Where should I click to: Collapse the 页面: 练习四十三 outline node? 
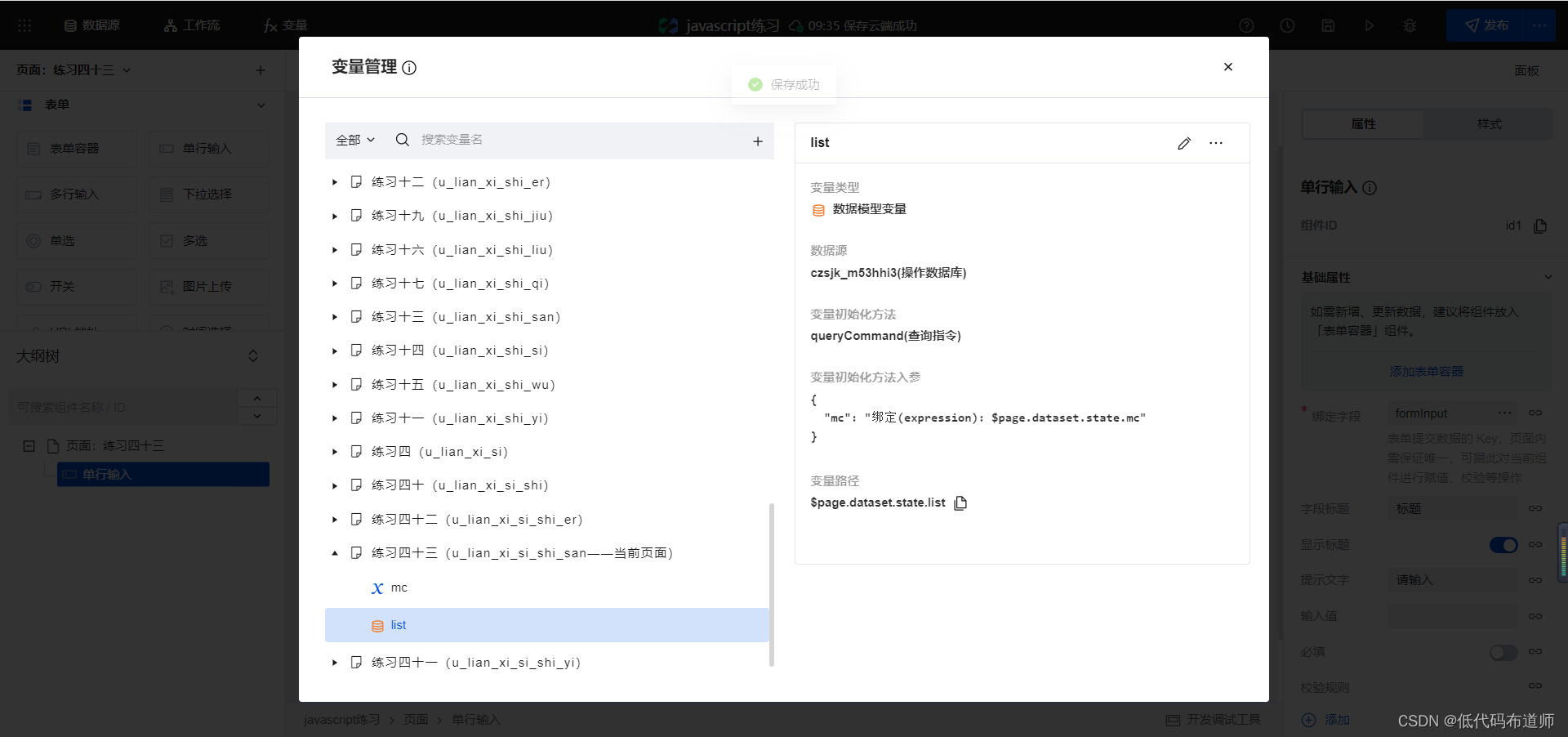pos(29,446)
